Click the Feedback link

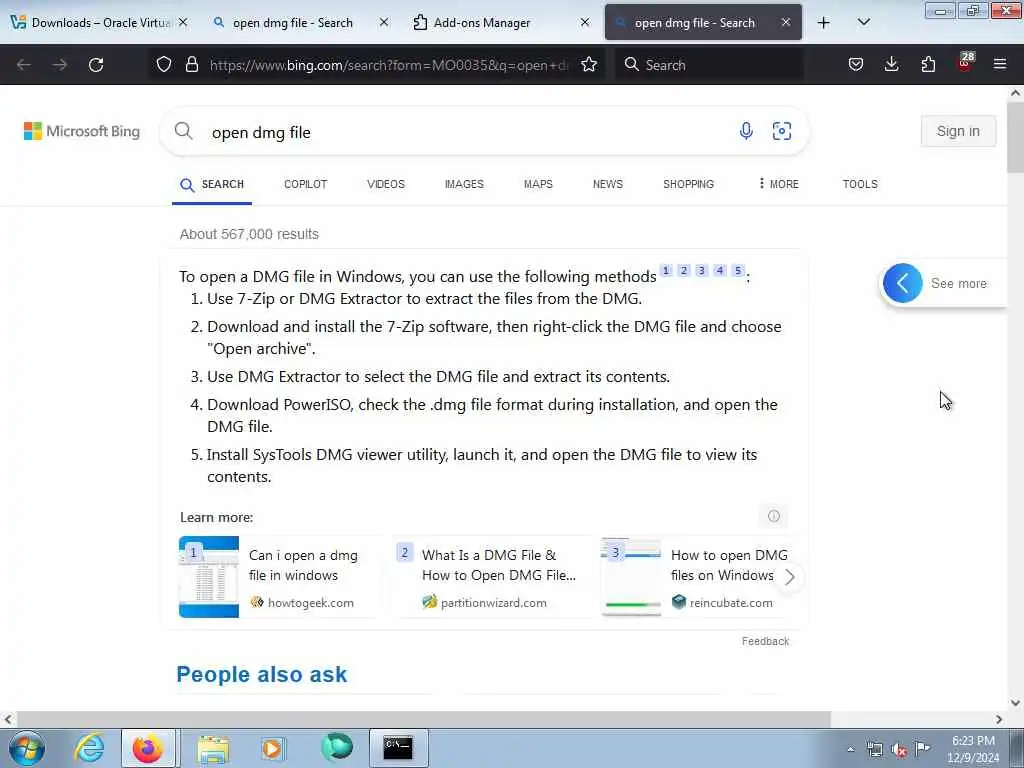[765, 641]
